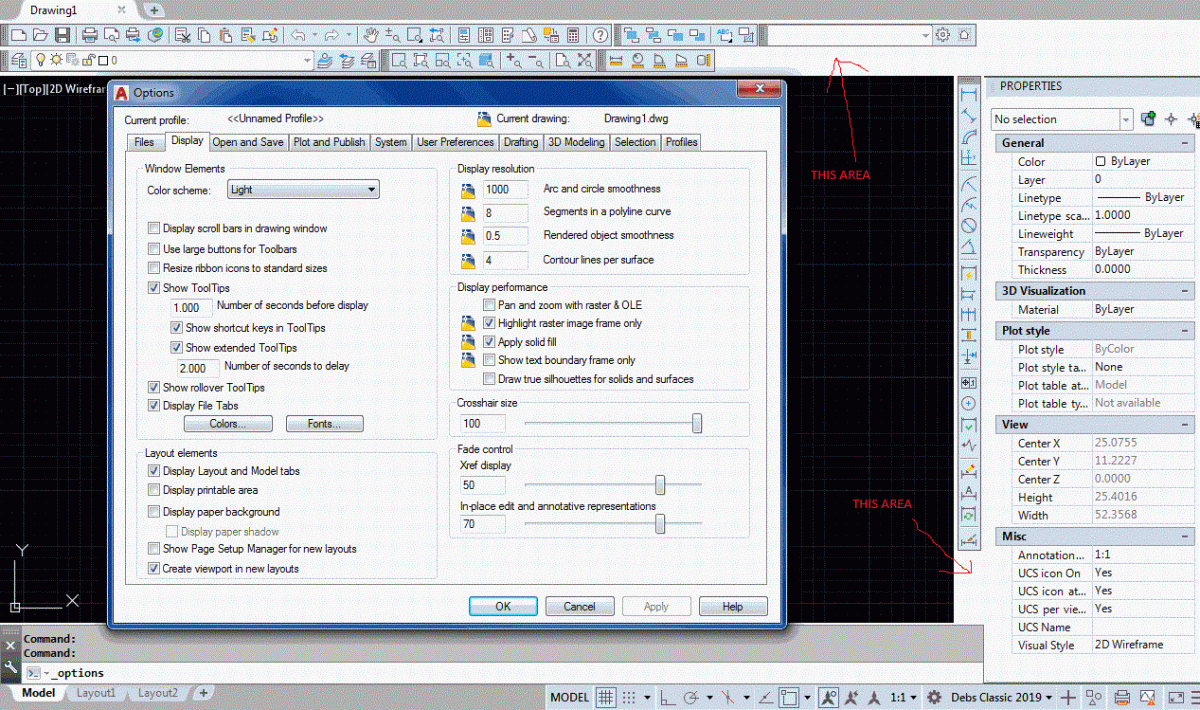
Task: Toggle Apply solid fill checkbox
Action: (489, 342)
